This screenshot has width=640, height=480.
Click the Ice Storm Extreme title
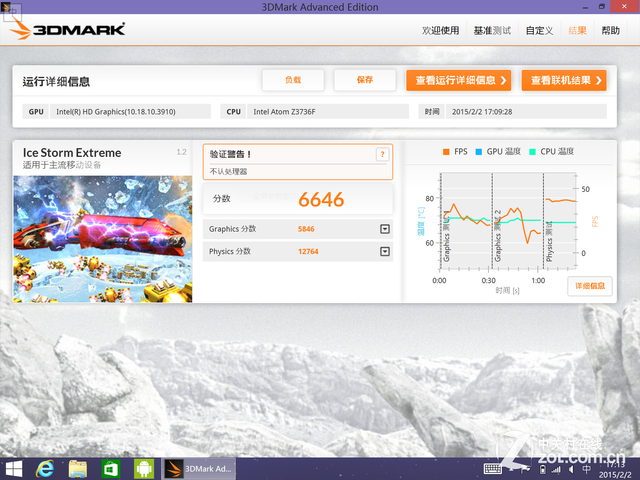[x=72, y=153]
